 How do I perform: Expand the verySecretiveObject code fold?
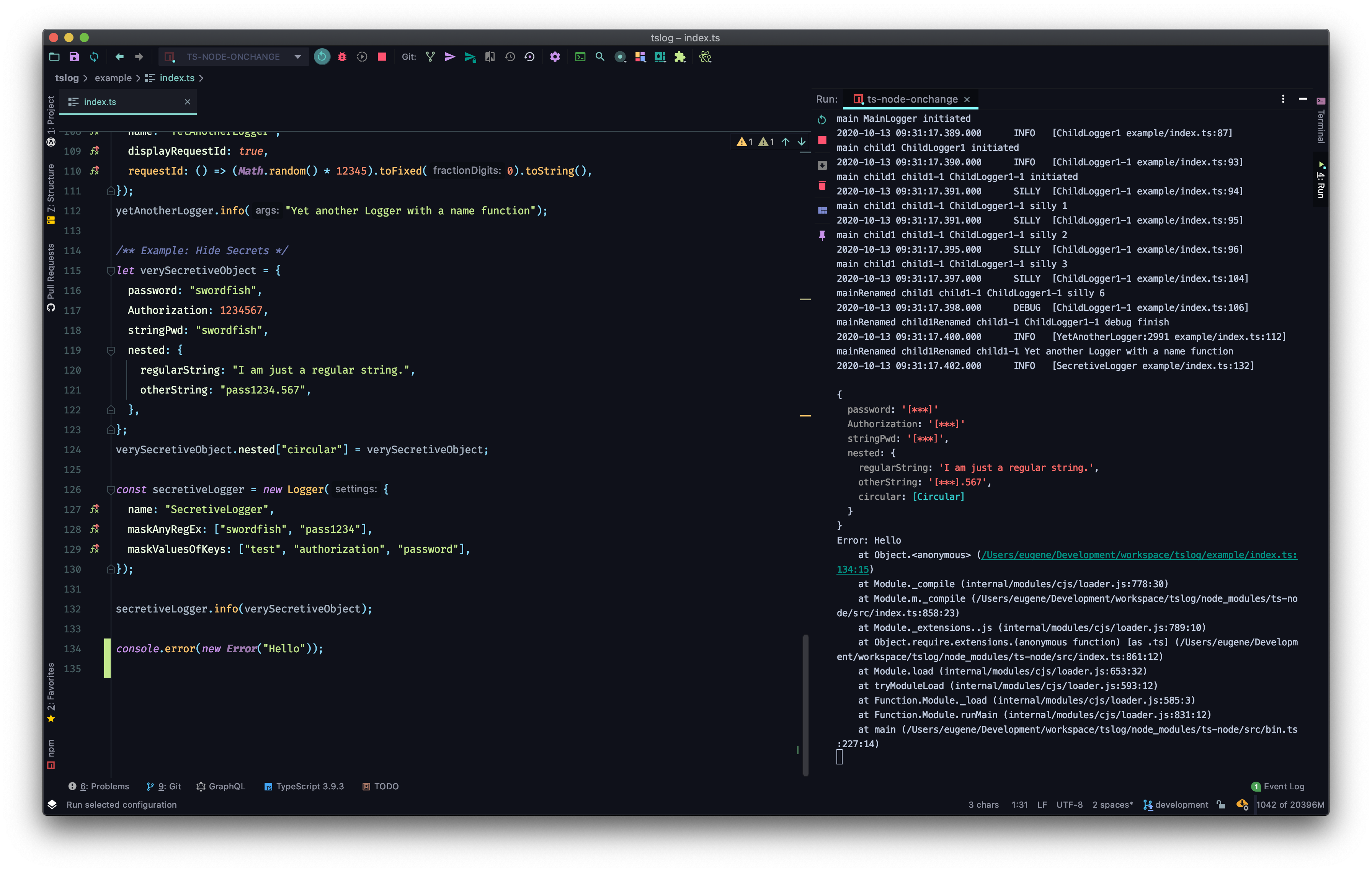point(111,271)
